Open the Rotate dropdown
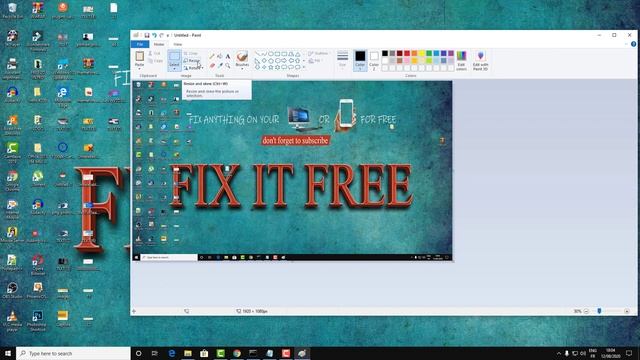This screenshot has width=640, height=360. [x=193, y=68]
